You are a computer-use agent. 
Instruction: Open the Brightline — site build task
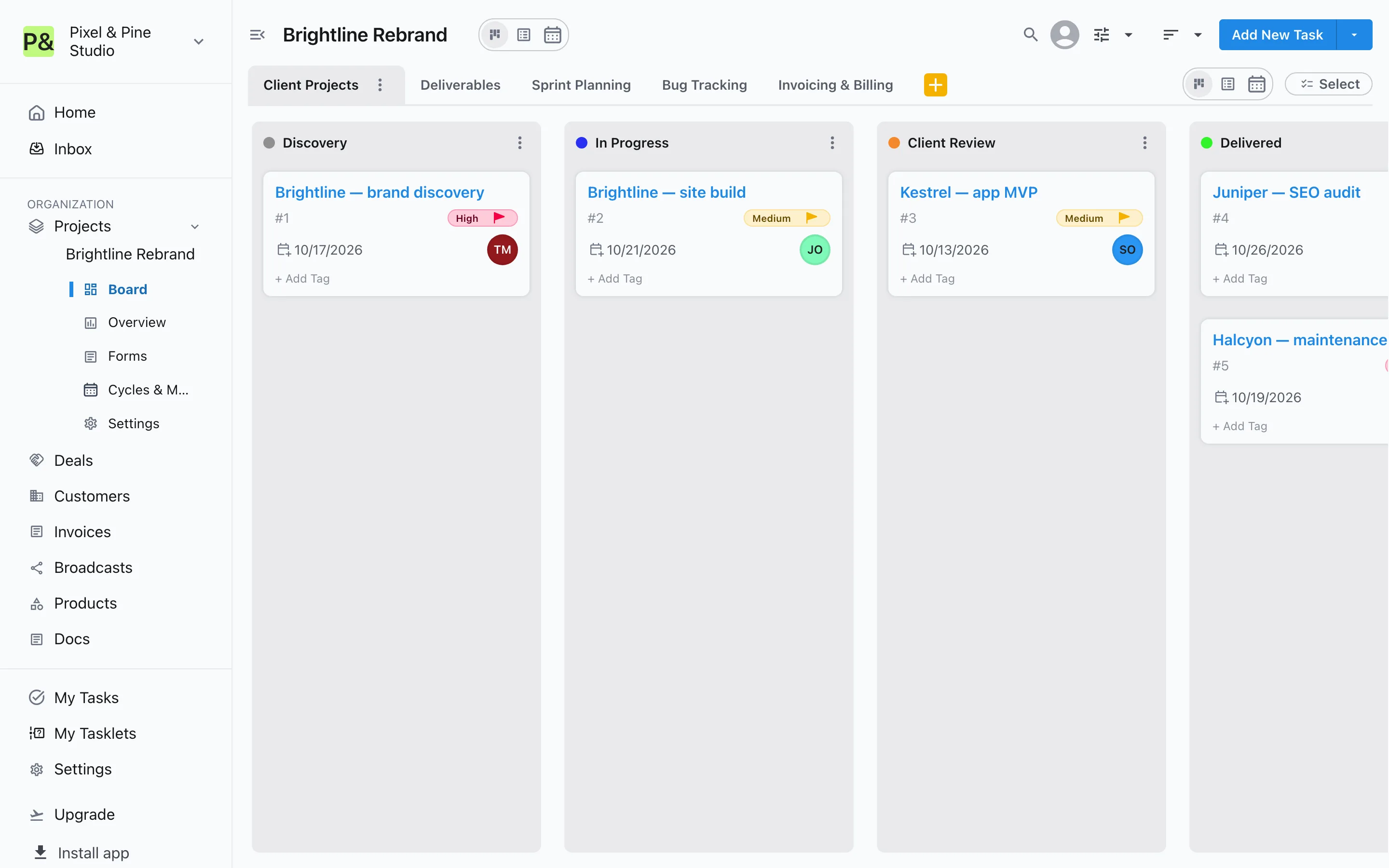click(667, 192)
